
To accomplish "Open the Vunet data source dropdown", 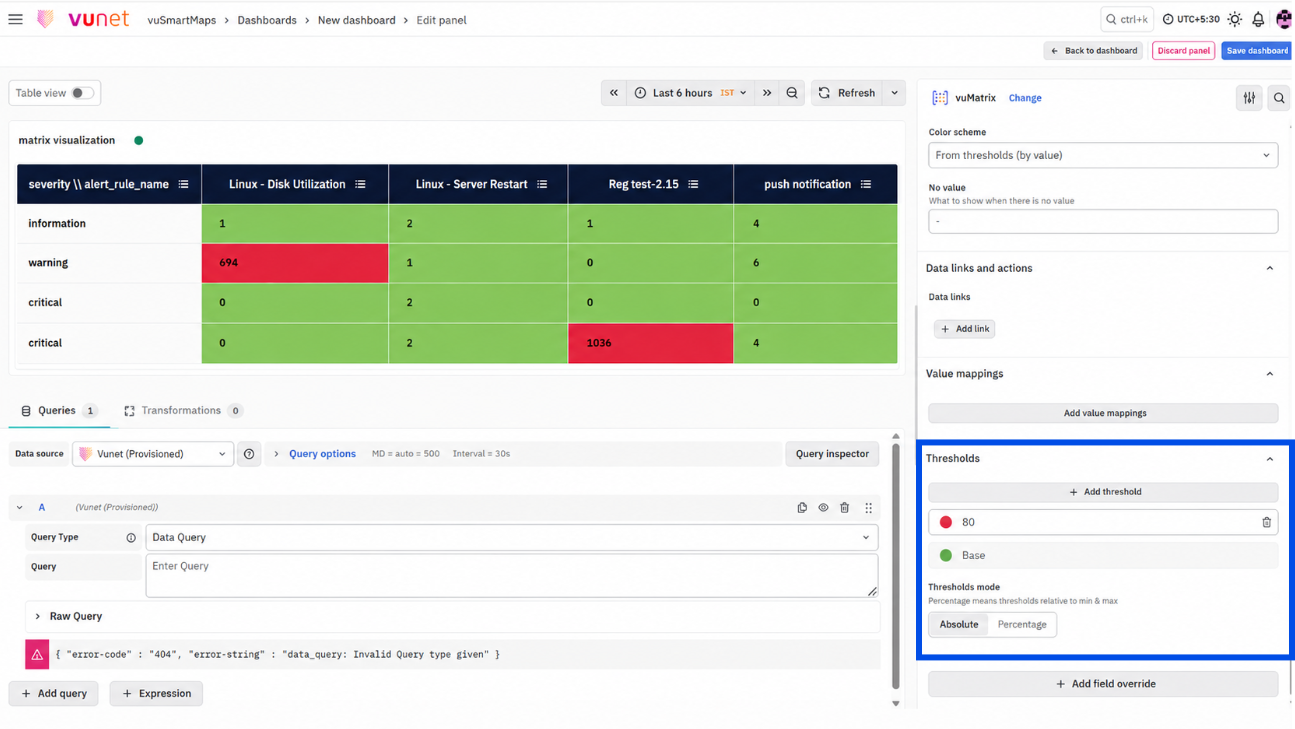I will pos(153,454).
